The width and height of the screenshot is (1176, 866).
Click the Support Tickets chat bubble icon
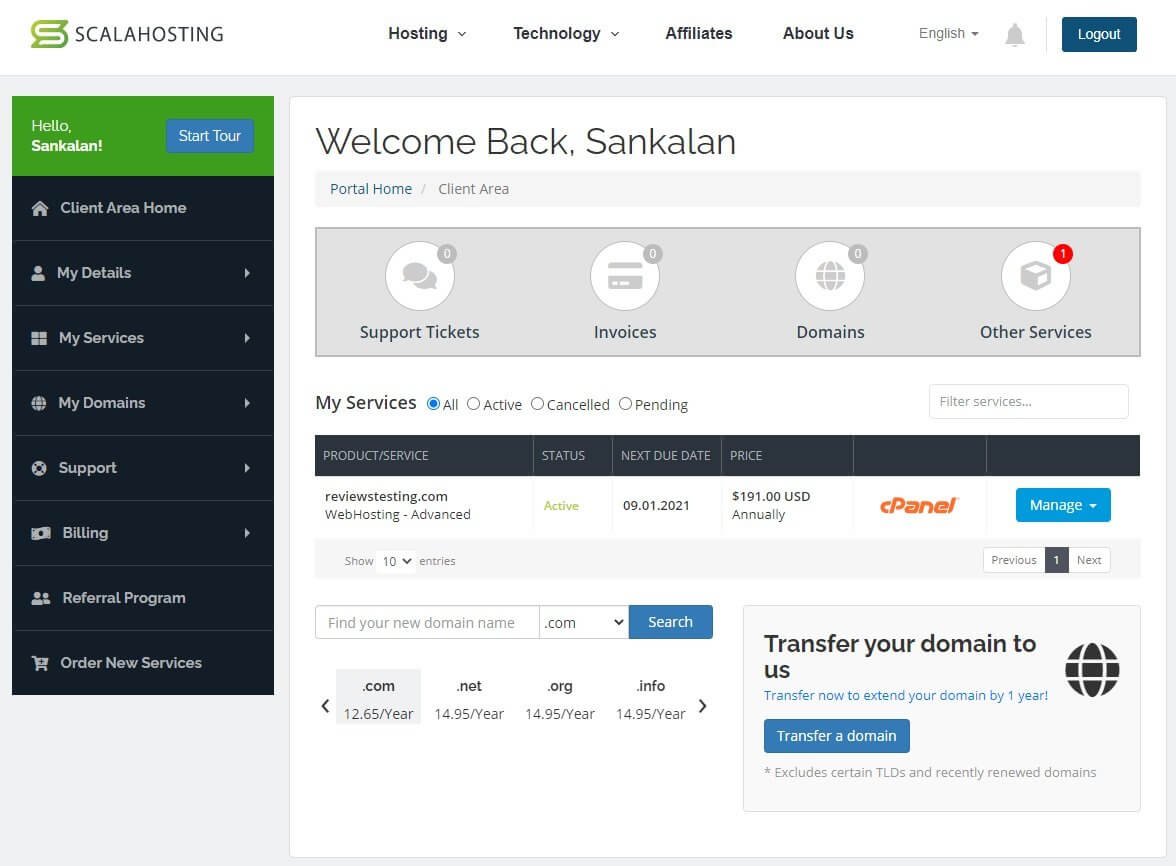coord(419,275)
